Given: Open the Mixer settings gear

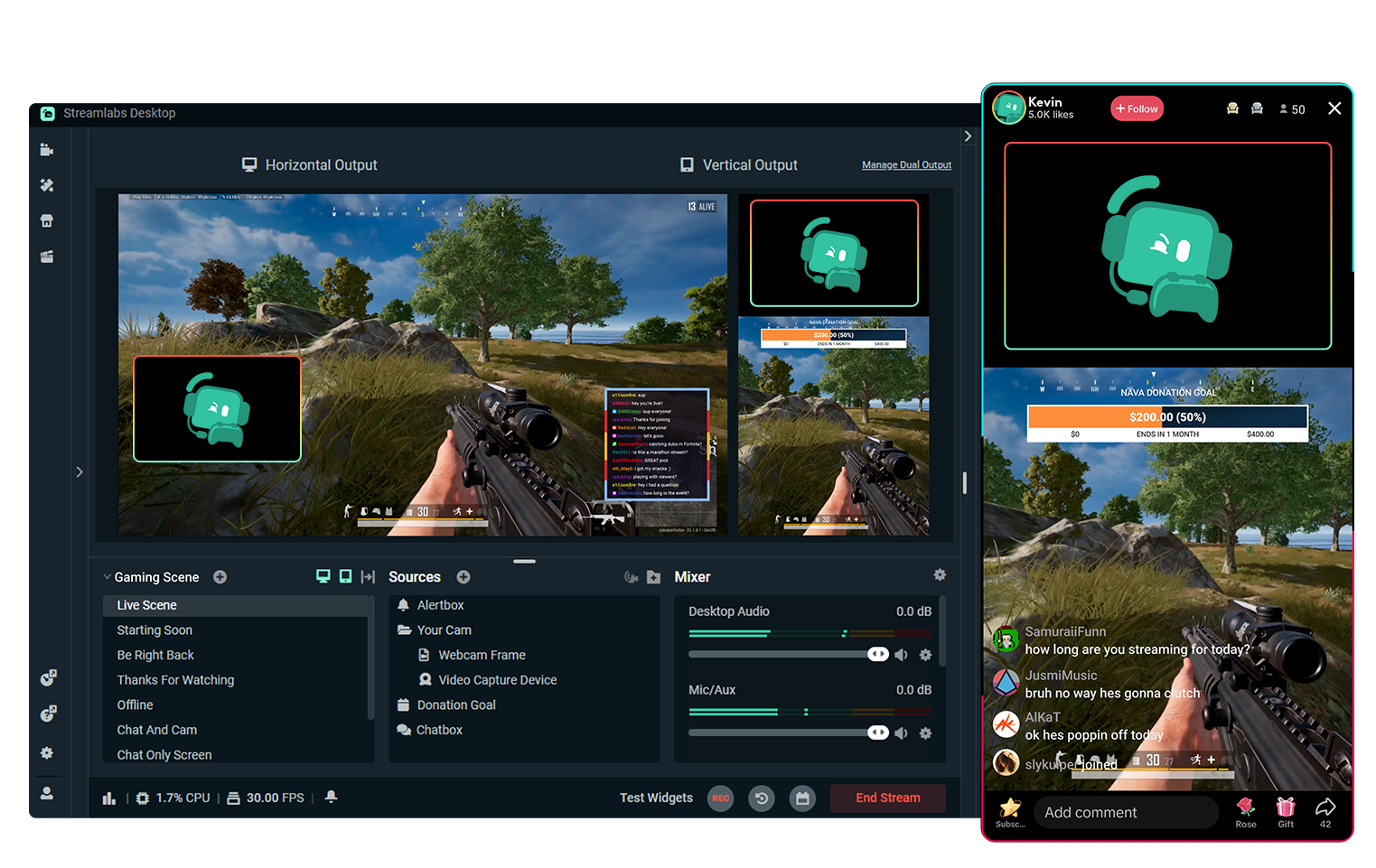Looking at the screenshot, I should tap(940, 575).
